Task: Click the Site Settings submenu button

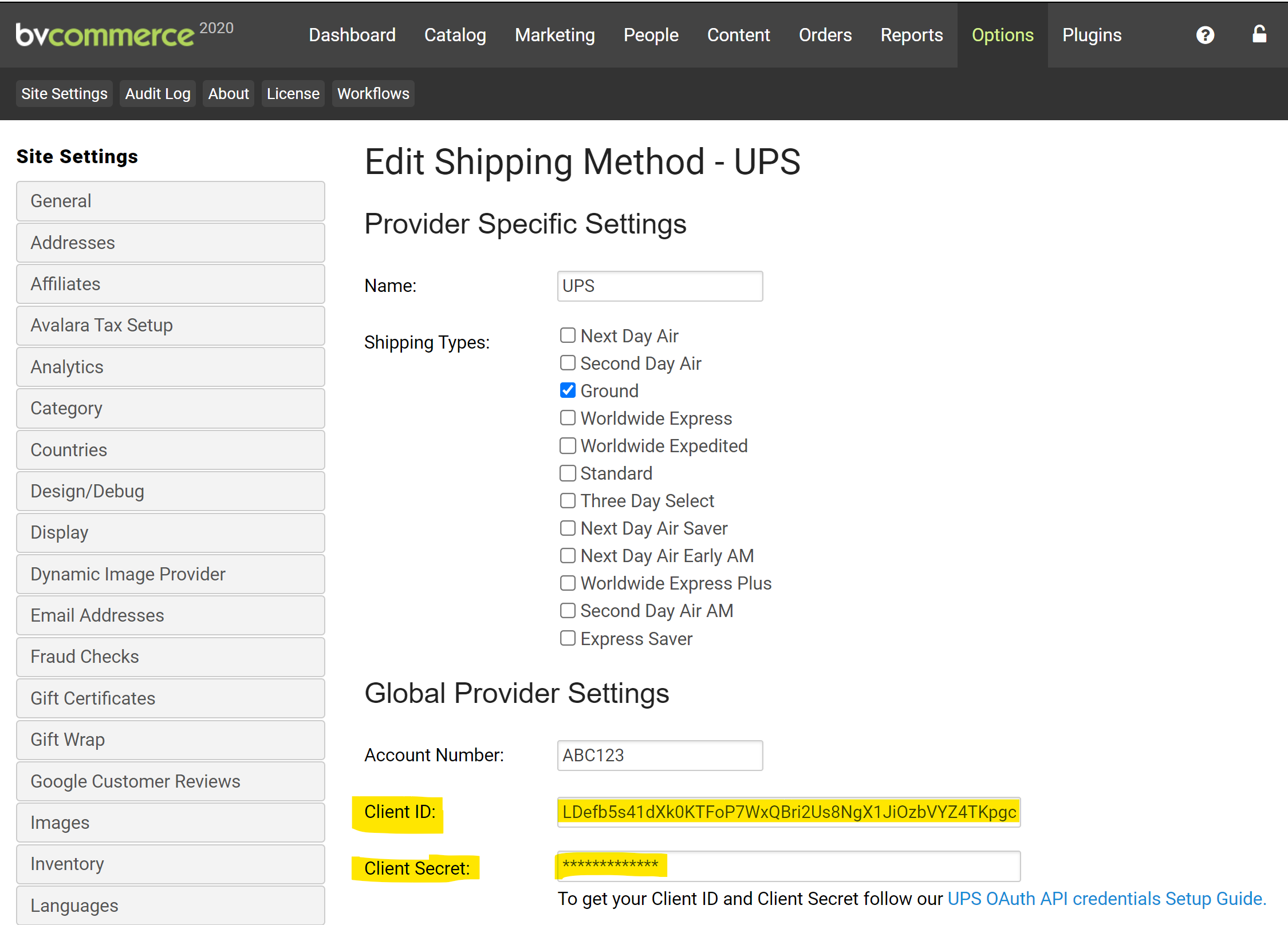Action: [x=64, y=94]
